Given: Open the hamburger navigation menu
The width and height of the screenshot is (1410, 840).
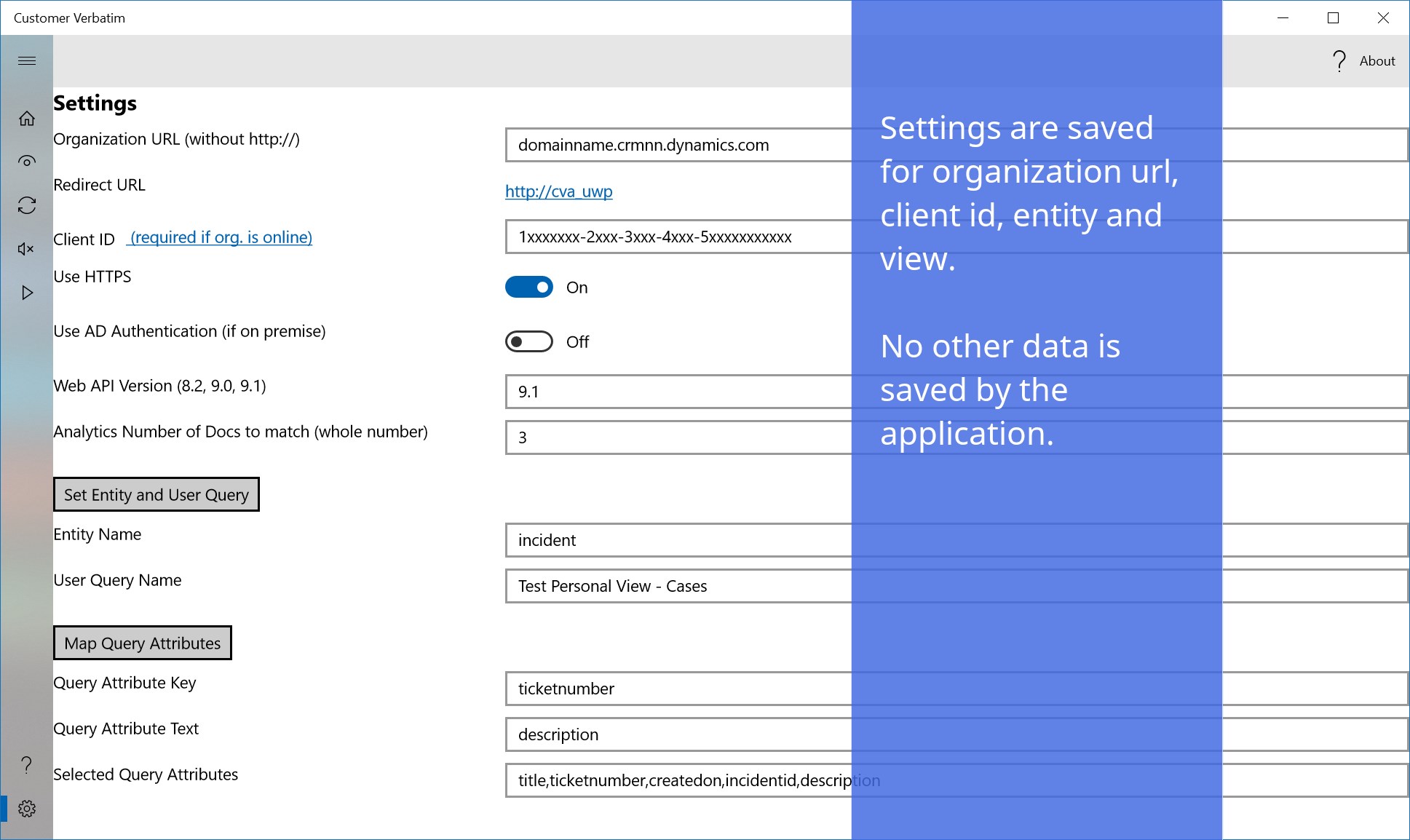Looking at the screenshot, I should (27, 60).
